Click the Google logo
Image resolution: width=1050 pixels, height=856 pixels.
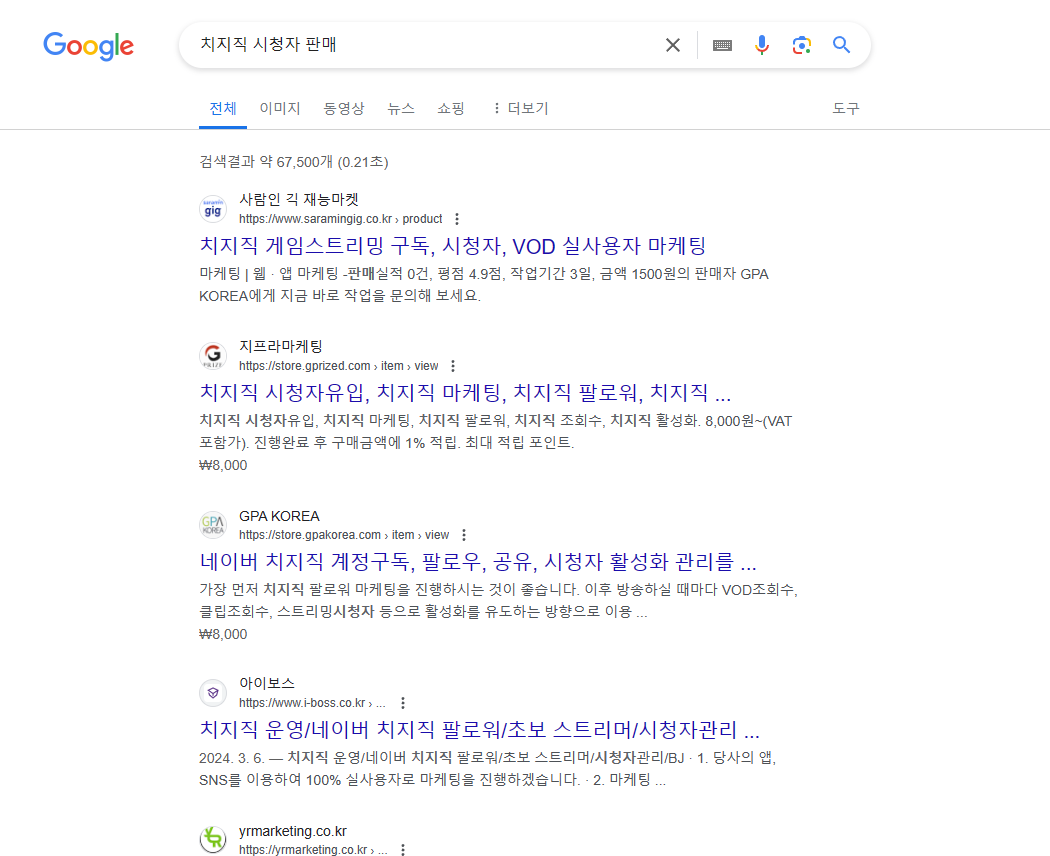point(88,46)
